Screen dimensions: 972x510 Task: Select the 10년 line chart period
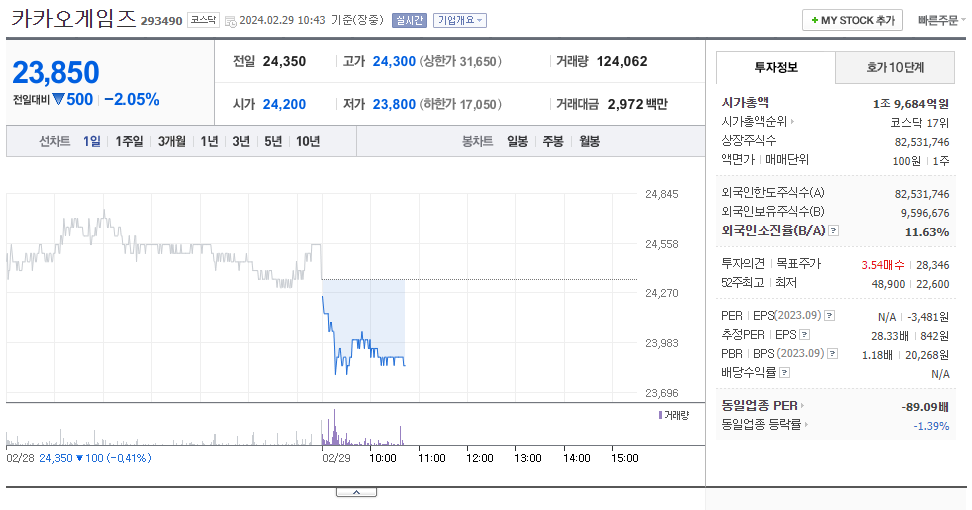(308, 141)
